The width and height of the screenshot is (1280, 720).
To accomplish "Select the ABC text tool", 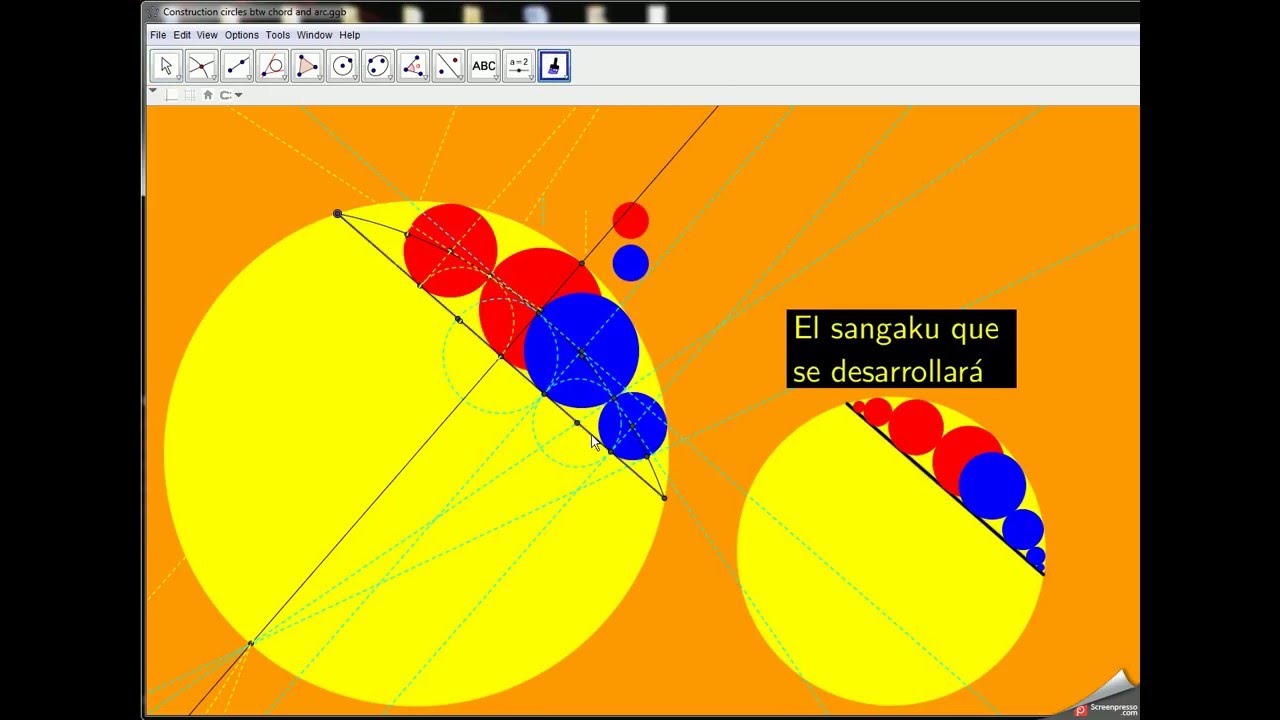I will coord(484,66).
